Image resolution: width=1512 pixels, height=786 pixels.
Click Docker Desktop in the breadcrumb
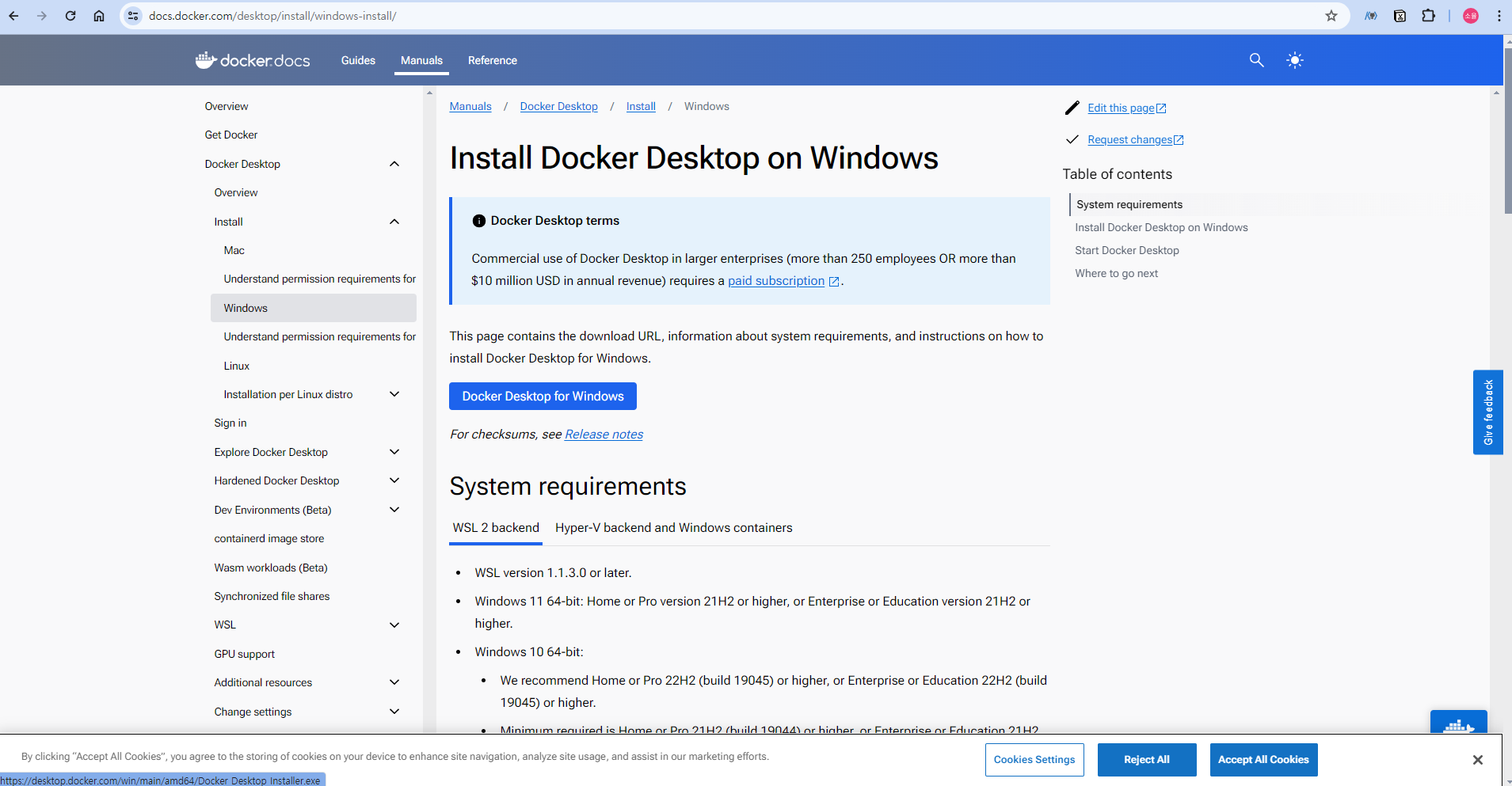(559, 106)
